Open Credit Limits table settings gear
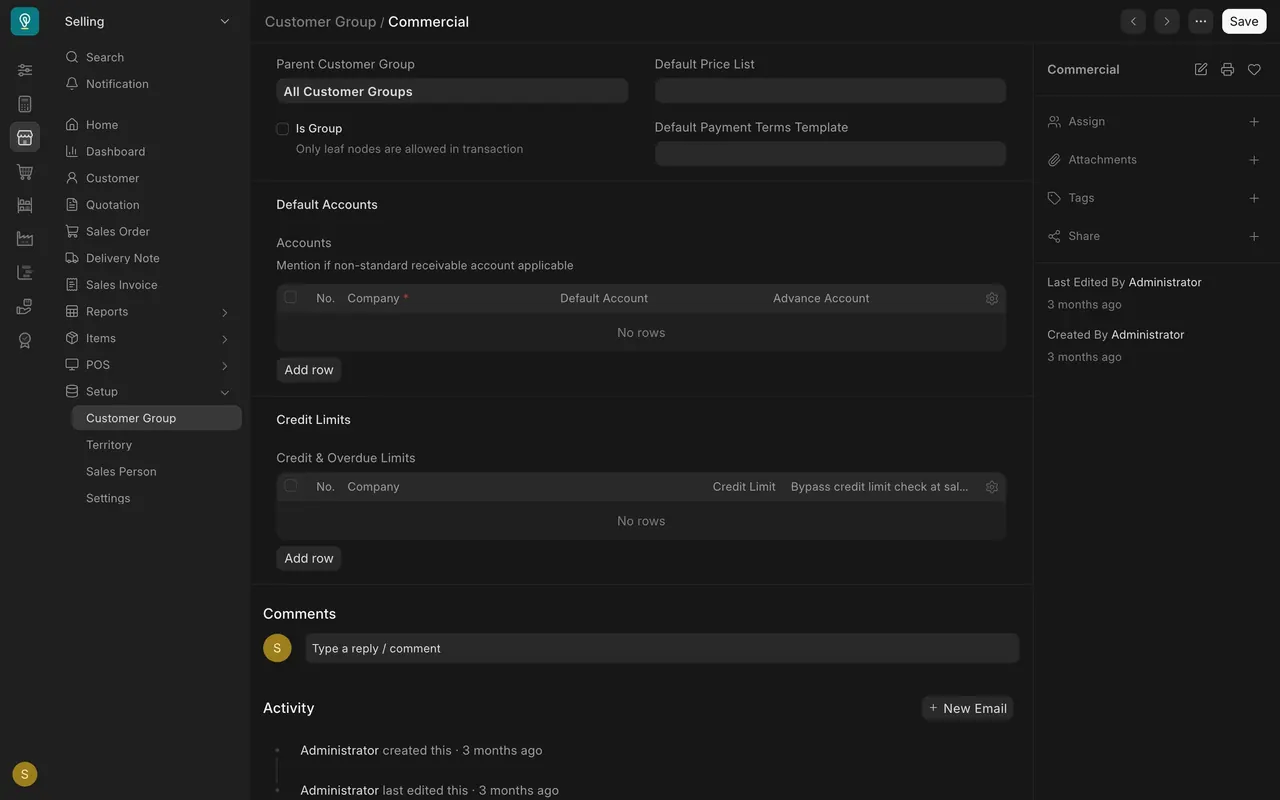1280x800 pixels. (x=992, y=487)
